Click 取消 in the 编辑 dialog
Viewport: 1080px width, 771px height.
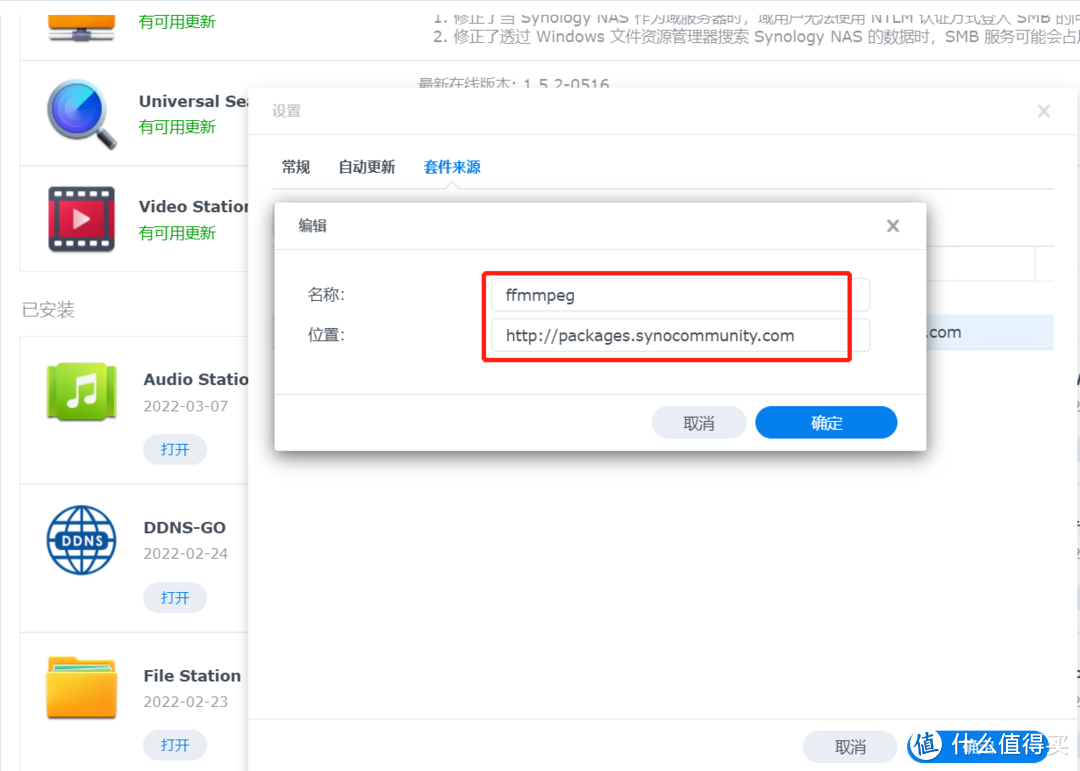(x=698, y=422)
